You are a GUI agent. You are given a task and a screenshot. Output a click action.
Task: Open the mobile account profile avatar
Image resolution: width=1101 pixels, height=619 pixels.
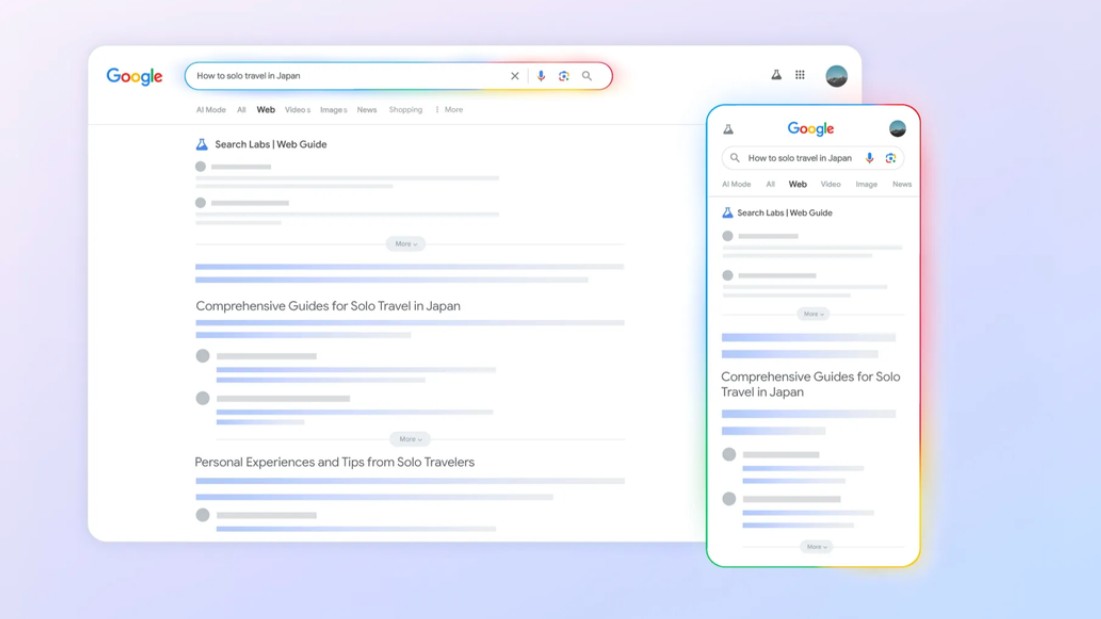(897, 128)
